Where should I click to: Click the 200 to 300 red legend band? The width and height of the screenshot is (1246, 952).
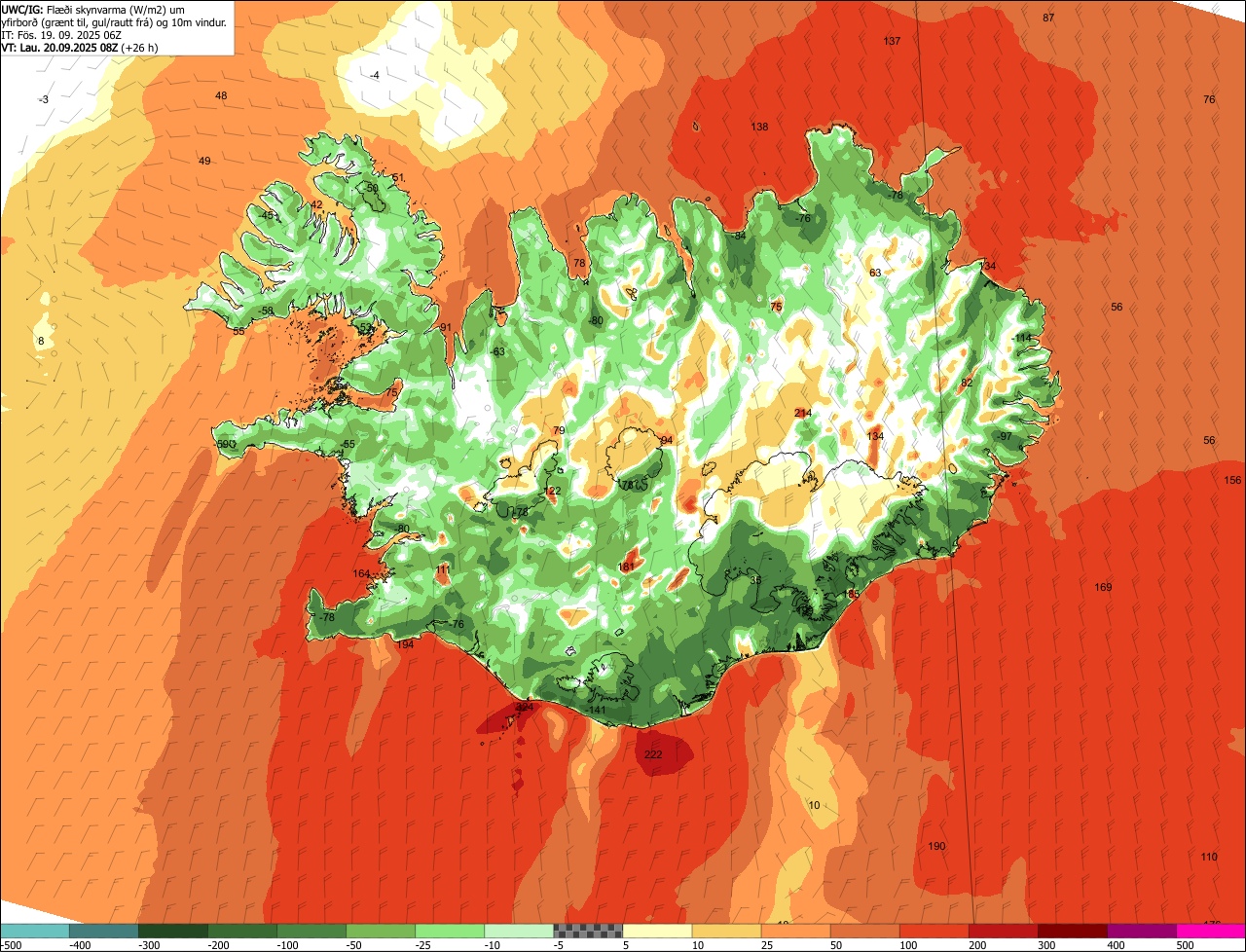click(x=1003, y=931)
